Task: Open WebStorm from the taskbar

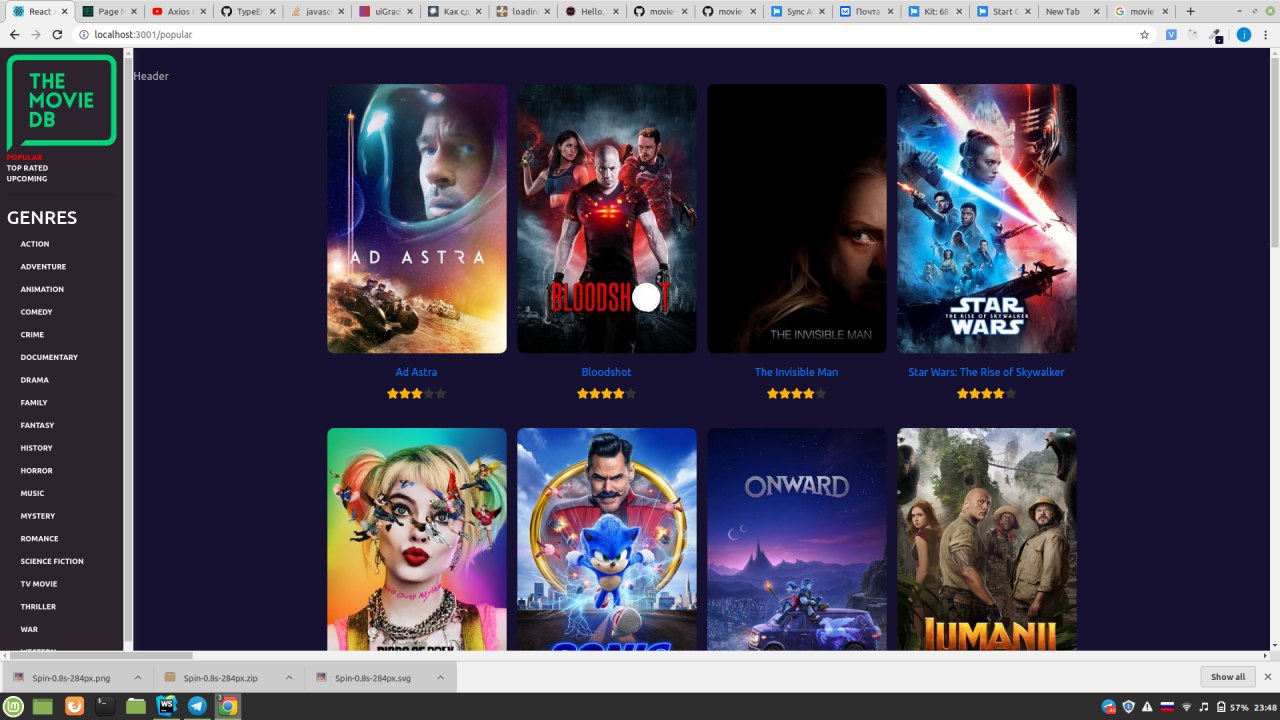Action: coord(166,706)
